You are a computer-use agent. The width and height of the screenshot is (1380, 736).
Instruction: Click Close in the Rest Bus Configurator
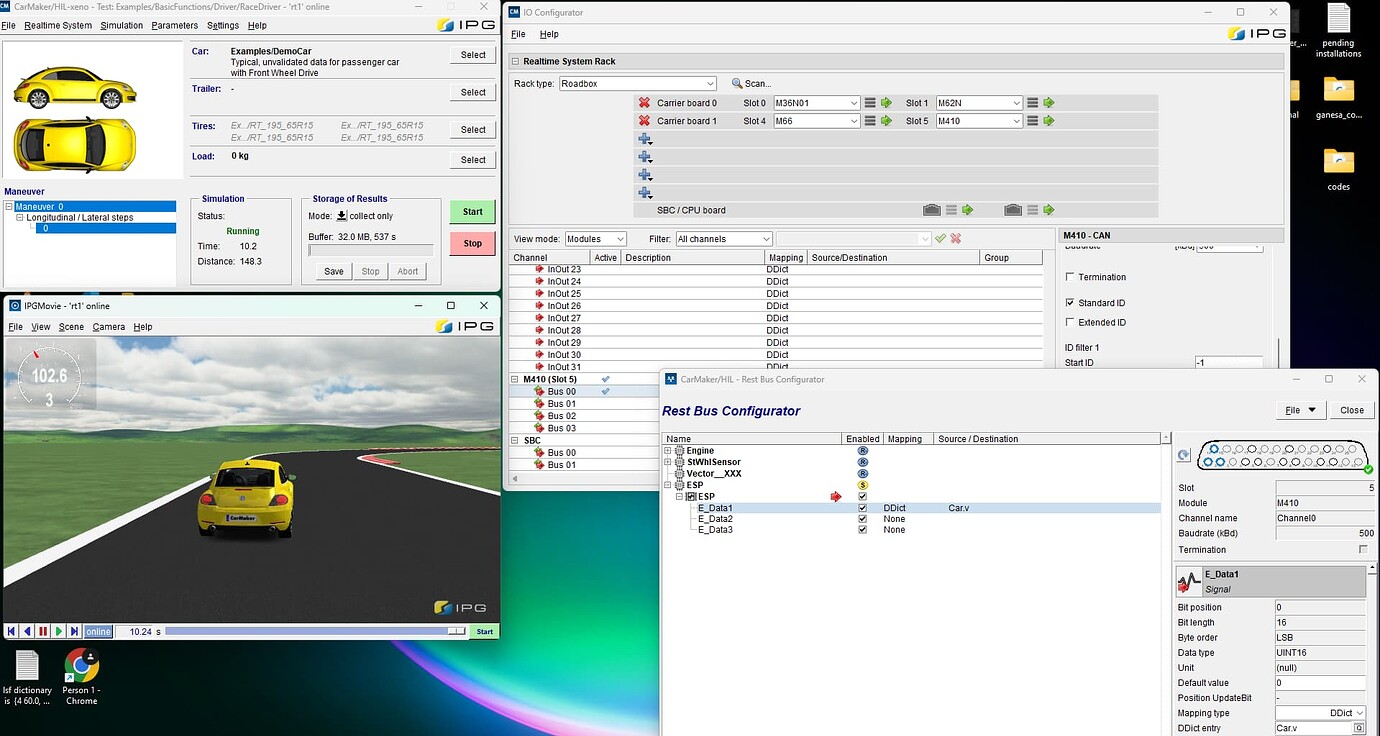point(1350,410)
